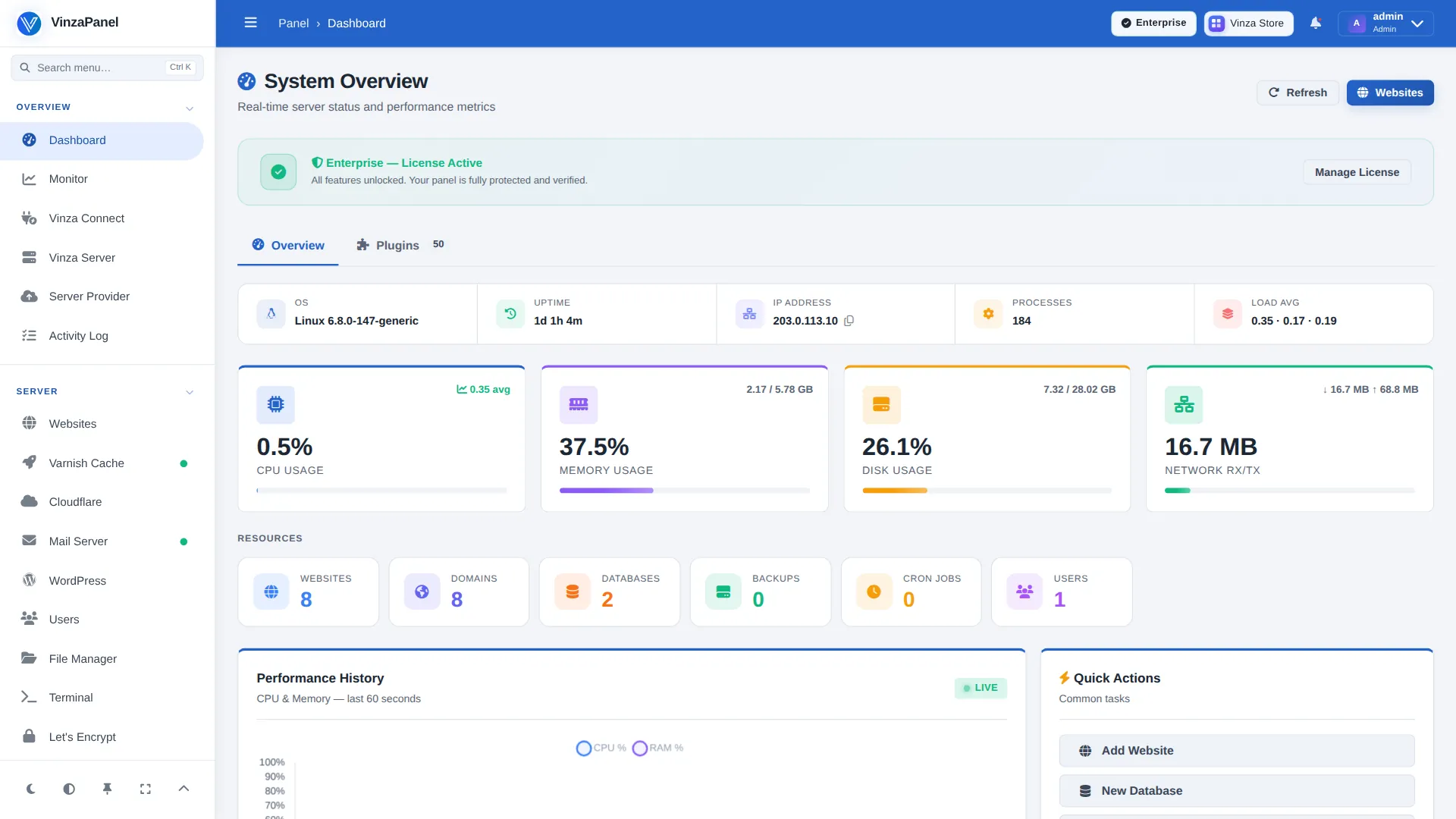Viewport: 1456px width, 819px height.
Task: Copy the IP address 203.0.113.10
Action: 849,321
